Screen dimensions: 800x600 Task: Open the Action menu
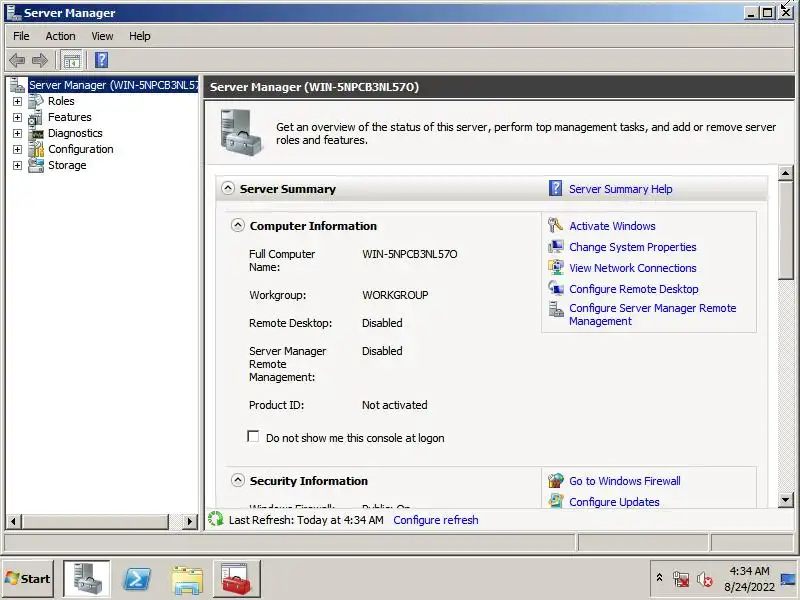click(60, 36)
